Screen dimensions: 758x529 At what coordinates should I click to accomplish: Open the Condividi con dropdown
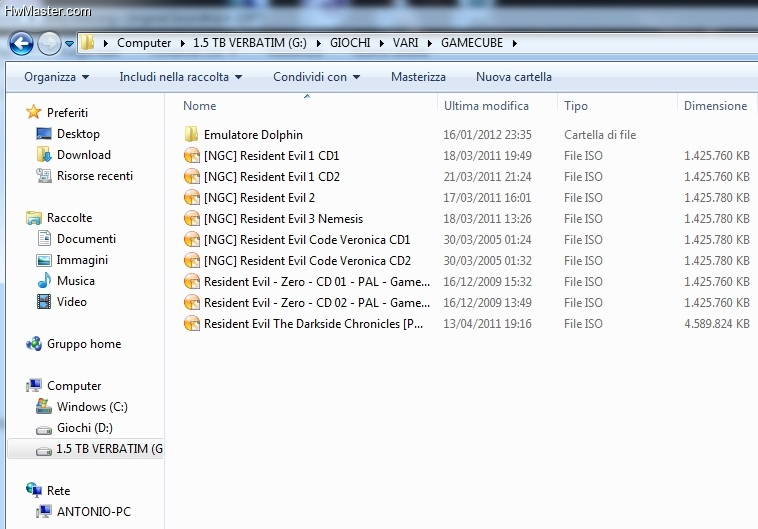(x=317, y=77)
